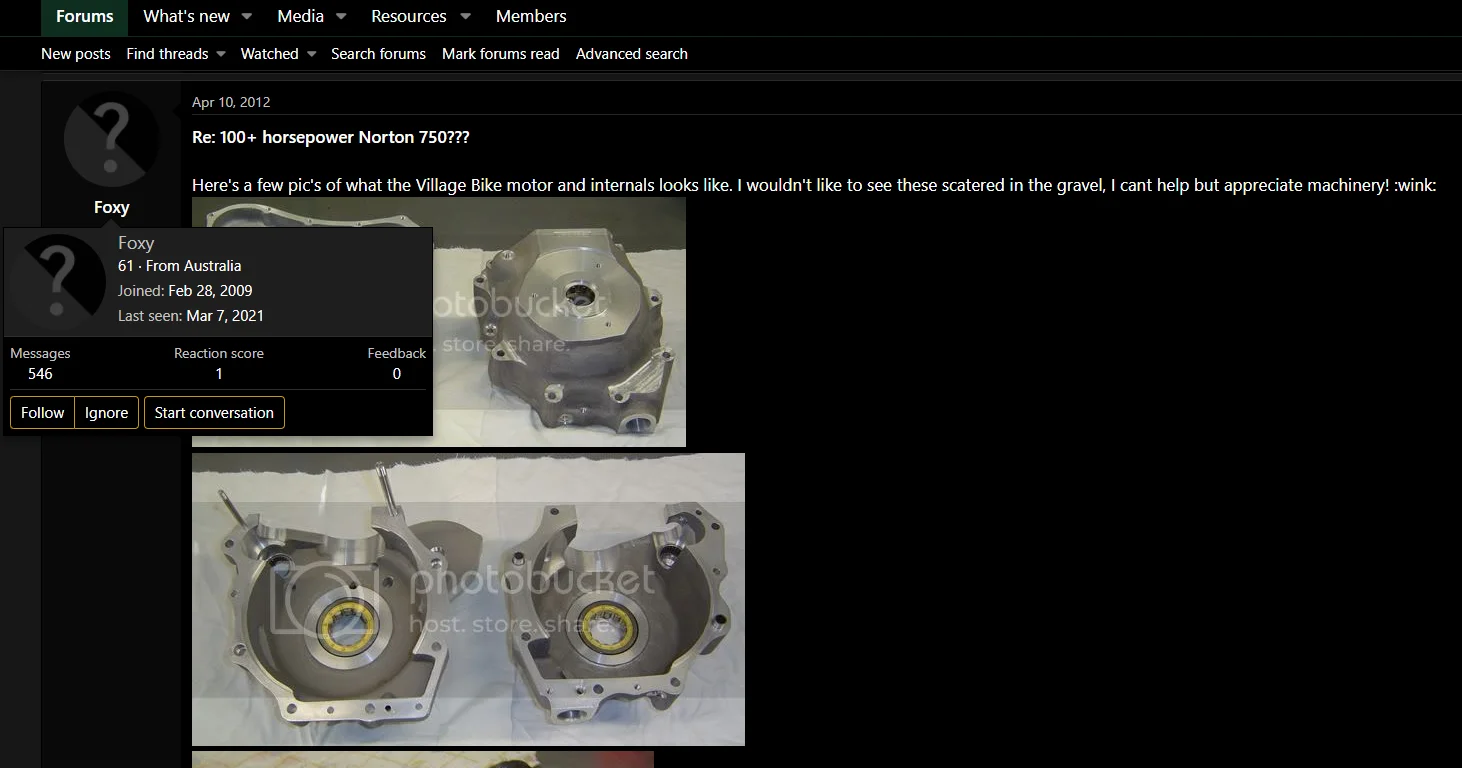The image size is (1462, 768).
Task: Open the What's new dropdown
Action: [186, 16]
